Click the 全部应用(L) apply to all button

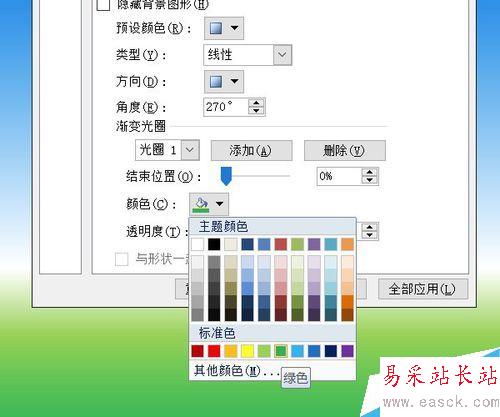tap(423, 289)
